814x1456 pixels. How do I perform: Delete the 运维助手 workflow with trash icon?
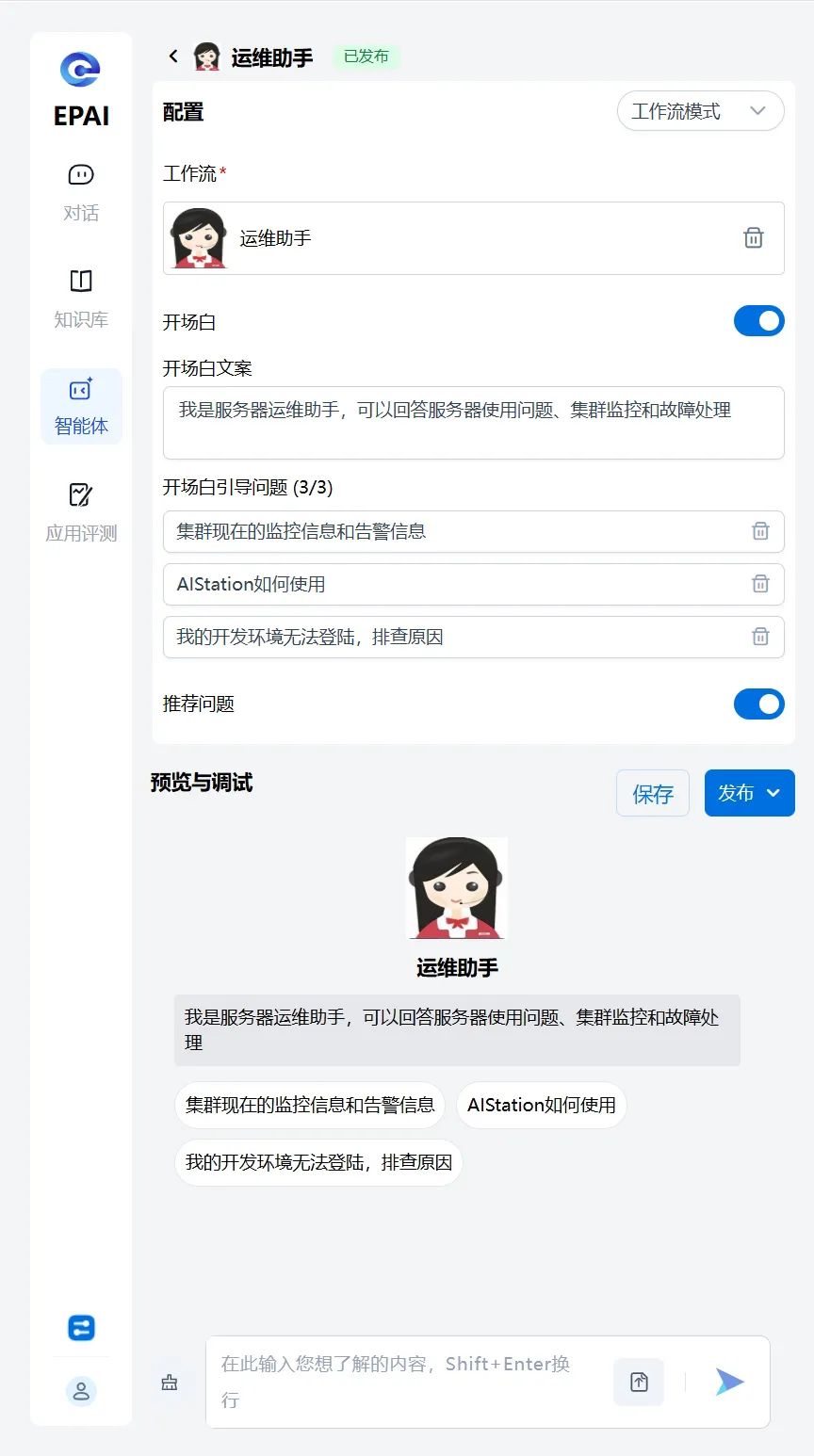(x=754, y=238)
